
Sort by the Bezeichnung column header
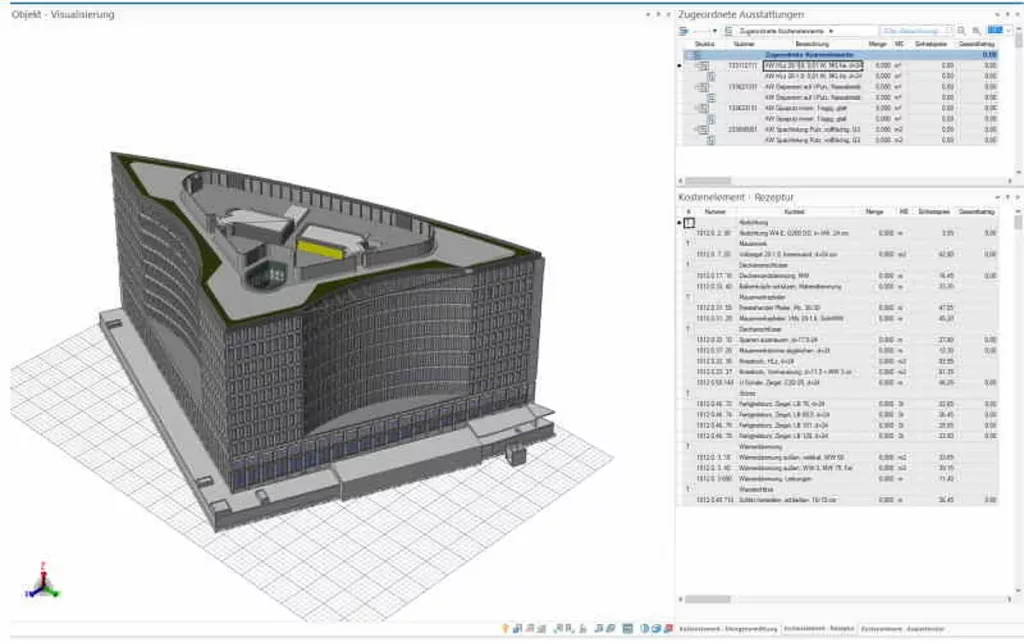tap(812, 44)
